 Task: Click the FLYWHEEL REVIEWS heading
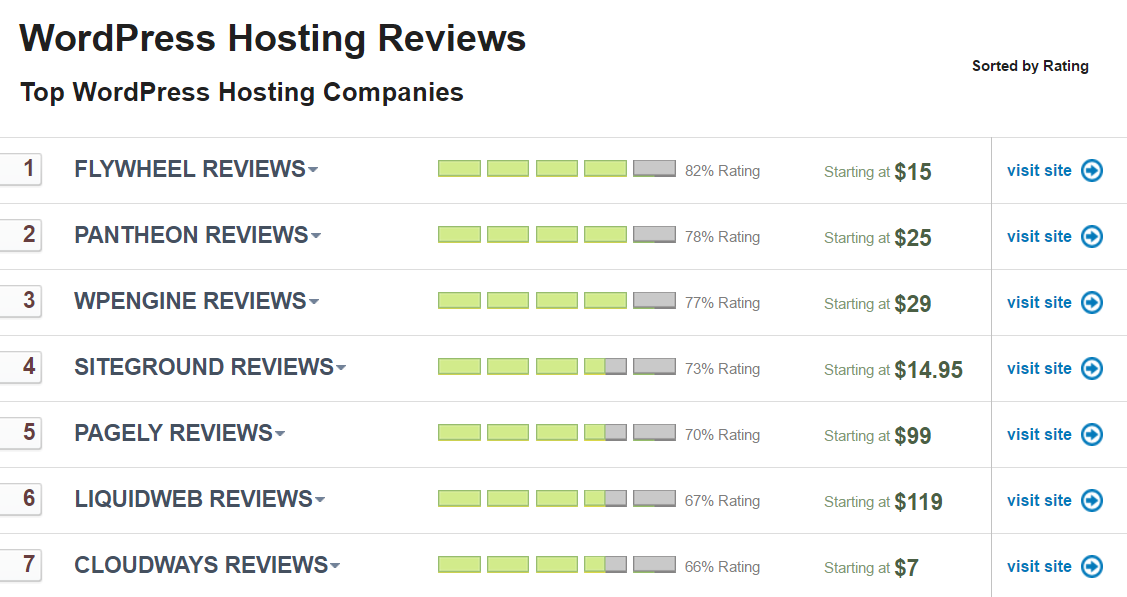coord(190,169)
